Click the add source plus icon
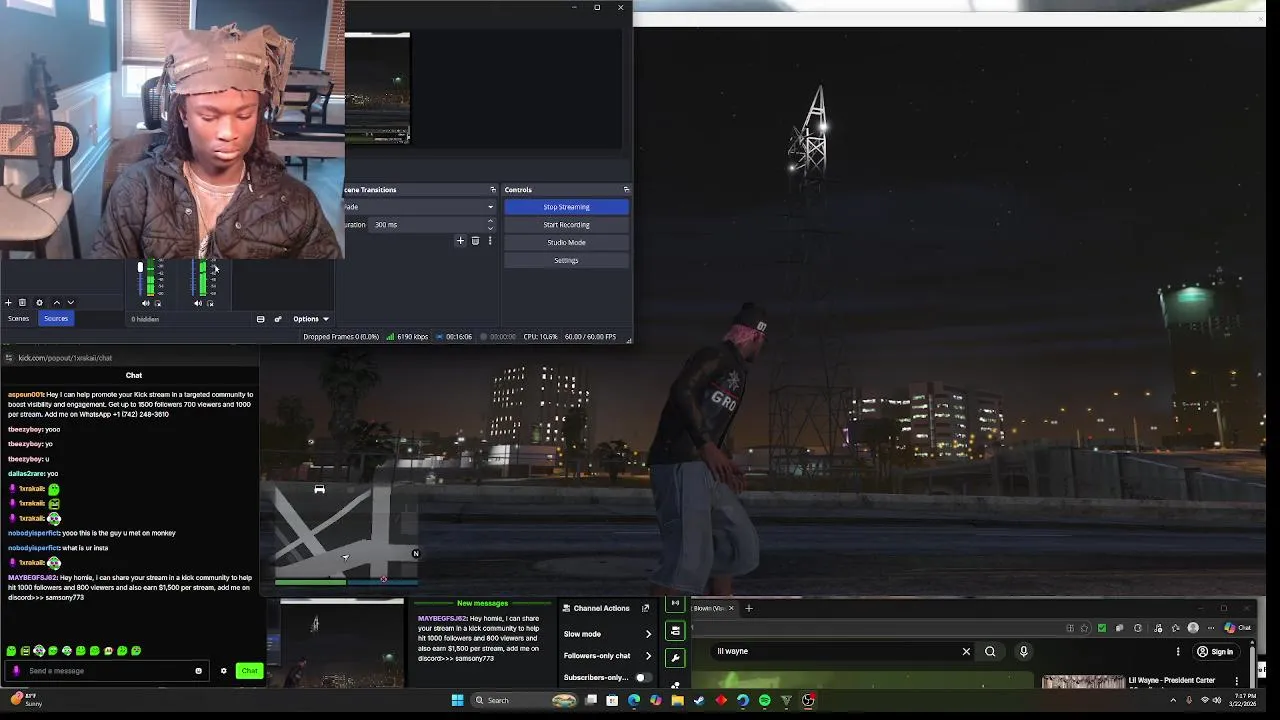 [8, 302]
